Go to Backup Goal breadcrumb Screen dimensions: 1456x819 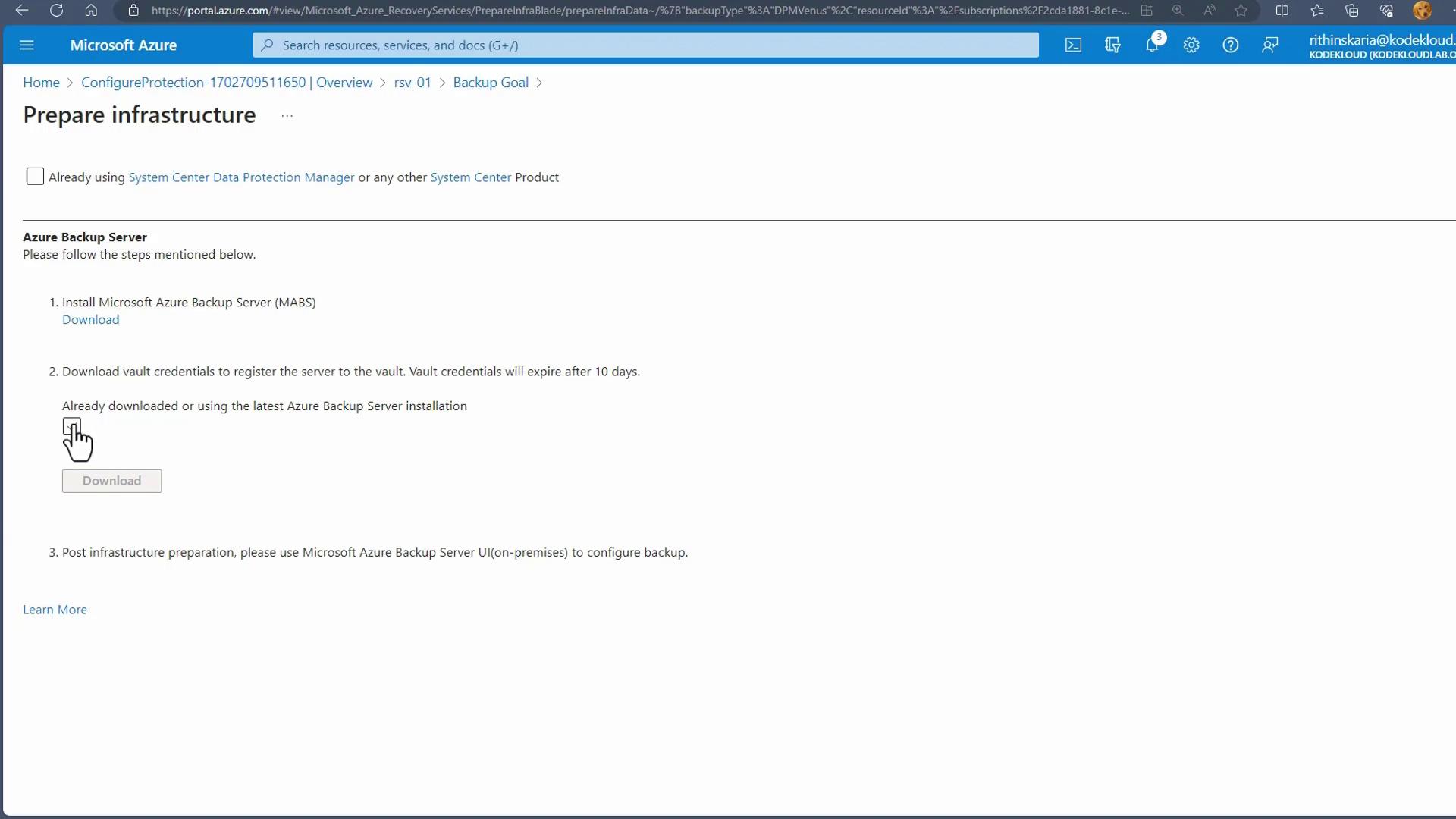pos(491,83)
